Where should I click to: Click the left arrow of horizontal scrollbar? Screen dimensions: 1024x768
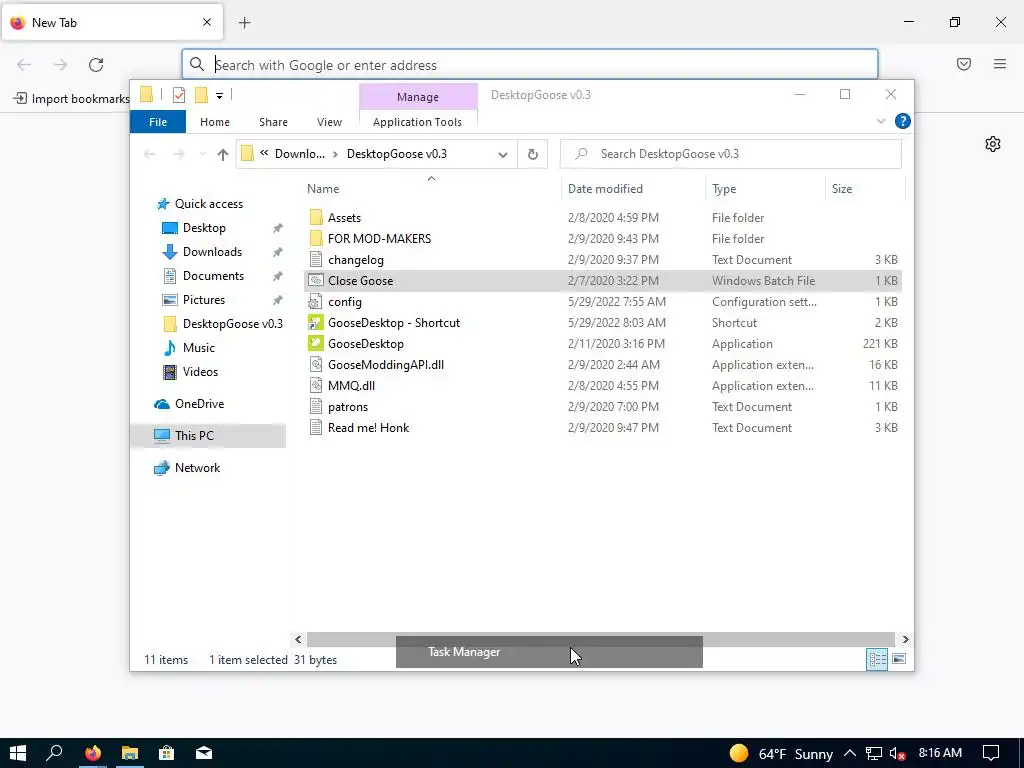click(x=298, y=639)
